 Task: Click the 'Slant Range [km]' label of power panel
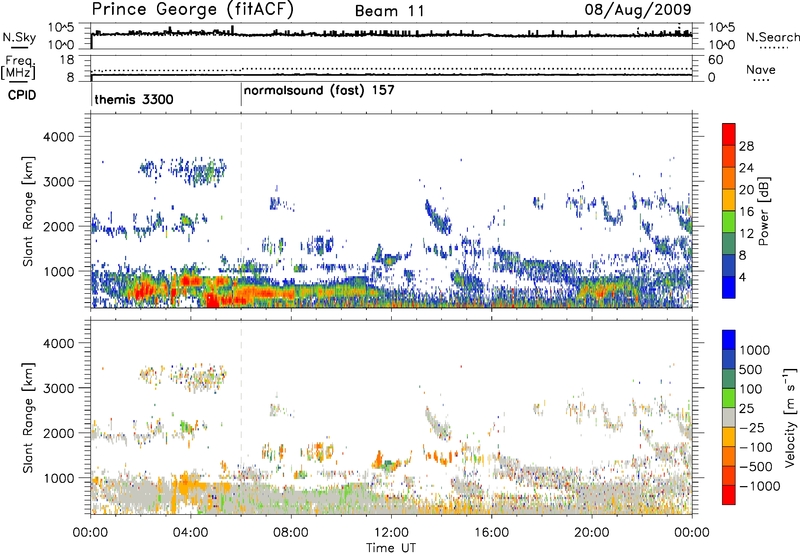tap(28, 211)
